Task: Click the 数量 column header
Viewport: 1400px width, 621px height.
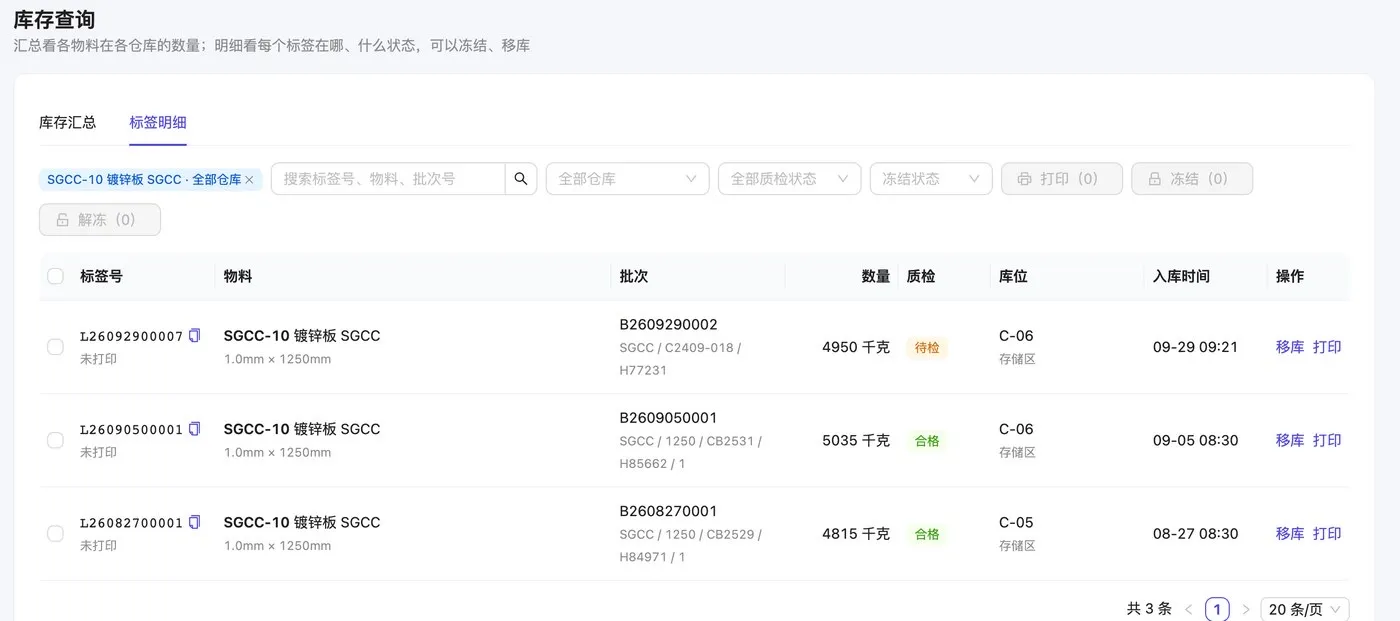Action: [x=876, y=276]
